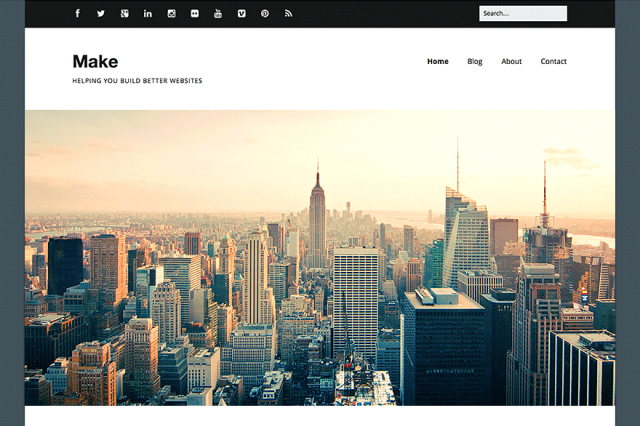This screenshot has width=640, height=426.
Task: Open the Google Plus social icon
Action: pyautogui.click(x=124, y=13)
